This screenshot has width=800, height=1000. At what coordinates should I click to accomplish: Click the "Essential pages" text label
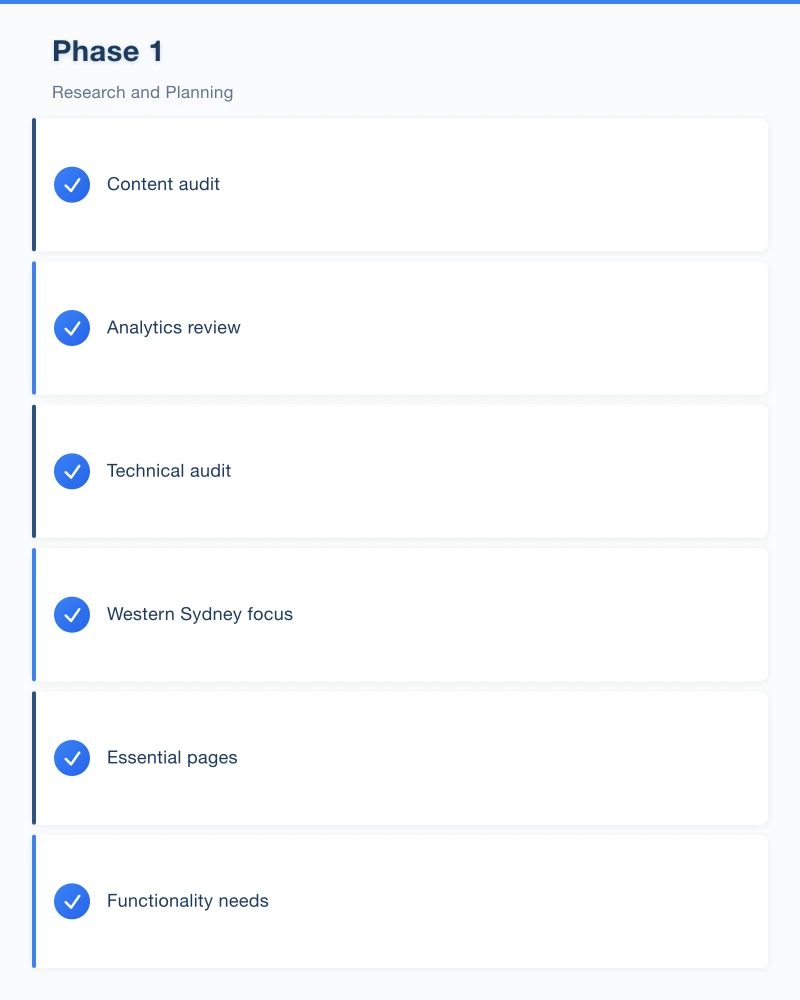(172, 757)
